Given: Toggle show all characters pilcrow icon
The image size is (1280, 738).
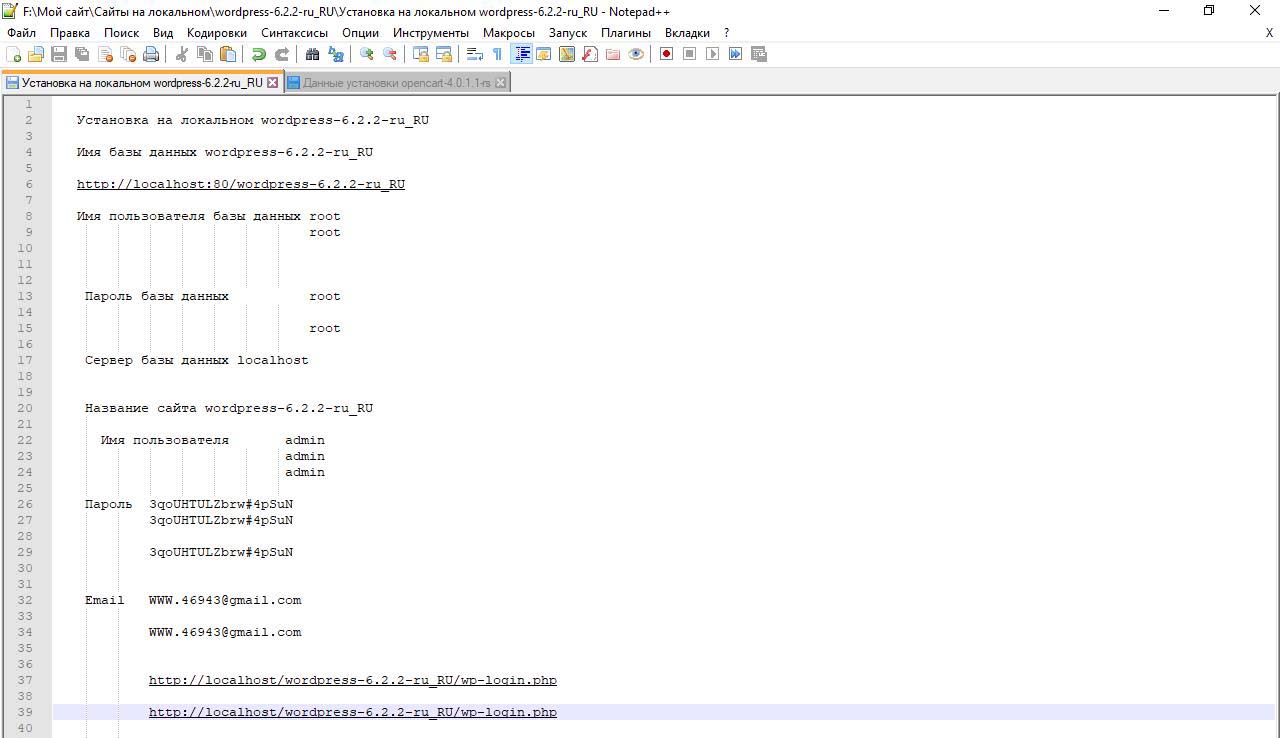Looking at the screenshot, I should (x=497, y=54).
